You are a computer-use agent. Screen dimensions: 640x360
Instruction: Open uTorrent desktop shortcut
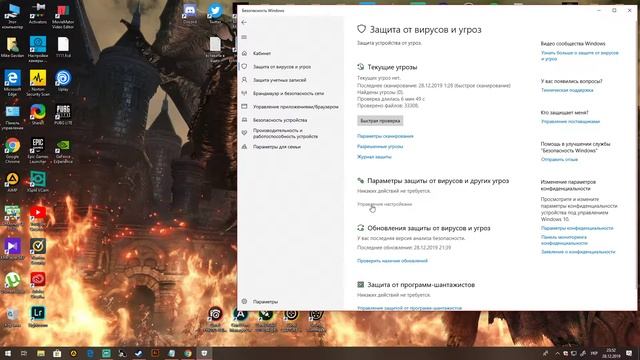[x=12, y=283]
